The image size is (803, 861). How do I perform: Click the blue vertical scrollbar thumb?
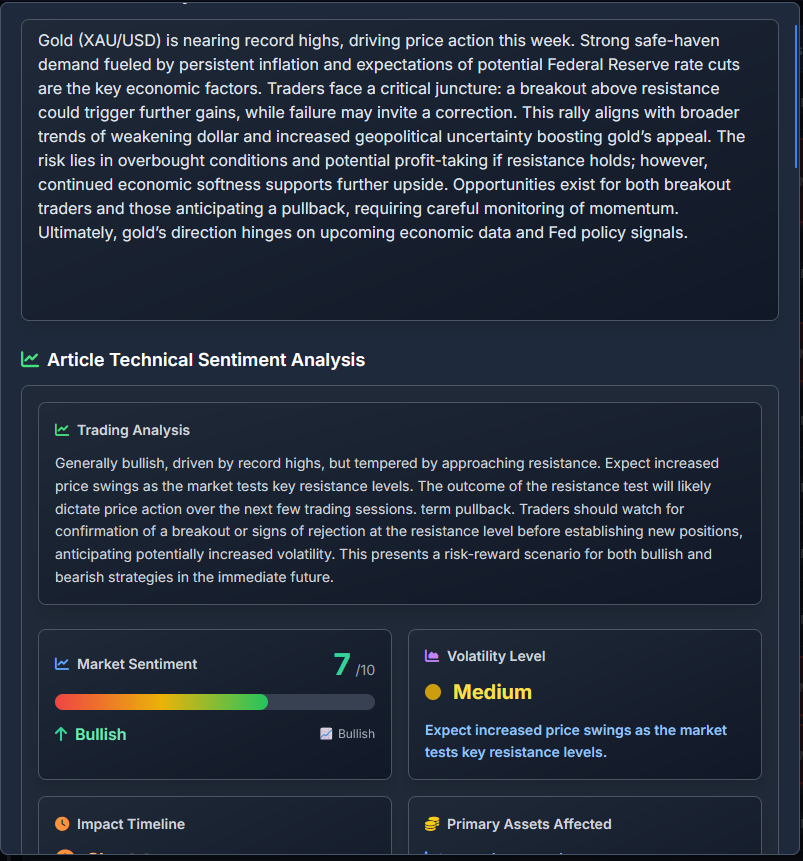click(796, 97)
